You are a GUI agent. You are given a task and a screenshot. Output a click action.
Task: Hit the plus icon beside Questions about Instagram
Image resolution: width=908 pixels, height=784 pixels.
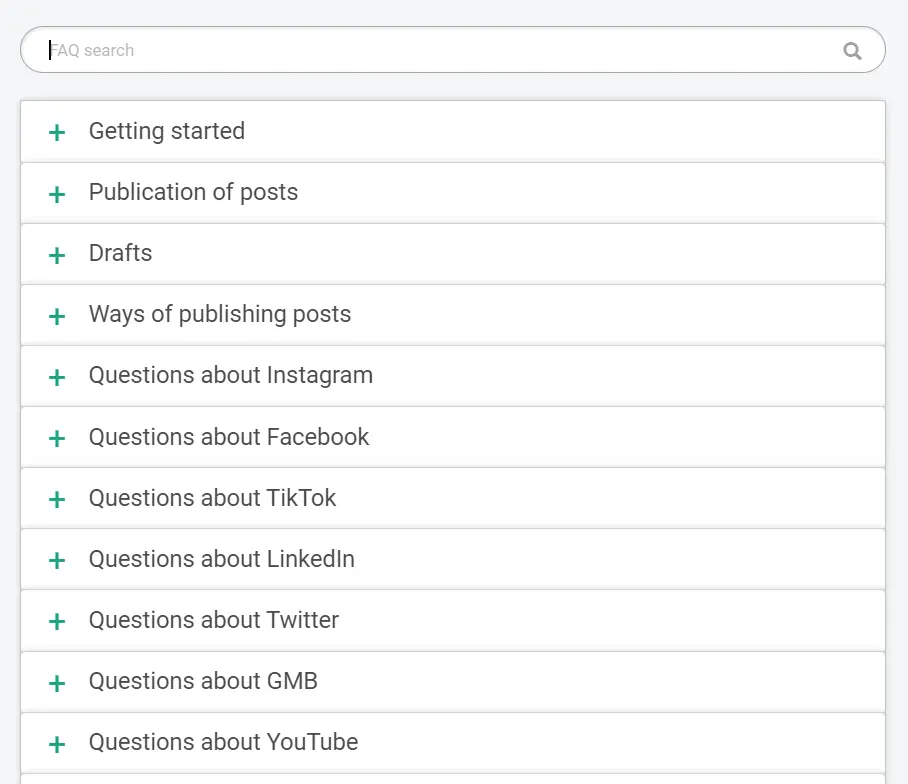pos(57,377)
